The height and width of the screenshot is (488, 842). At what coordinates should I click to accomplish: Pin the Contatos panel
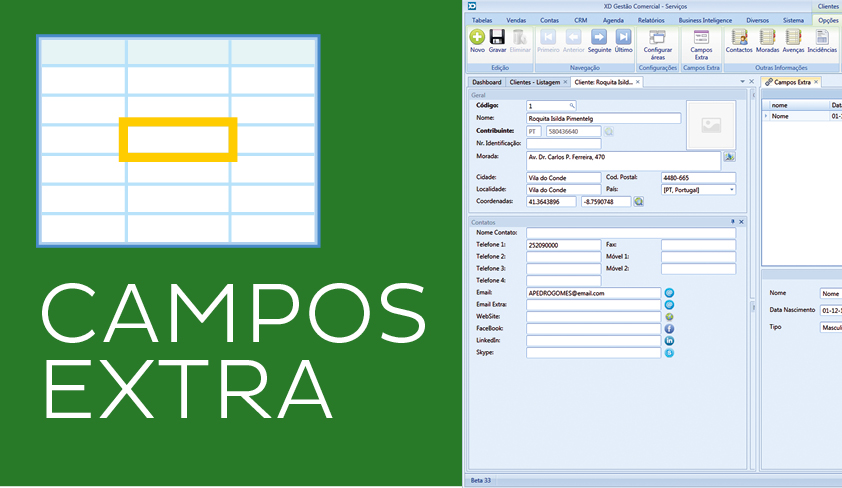(x=732, y=221)
